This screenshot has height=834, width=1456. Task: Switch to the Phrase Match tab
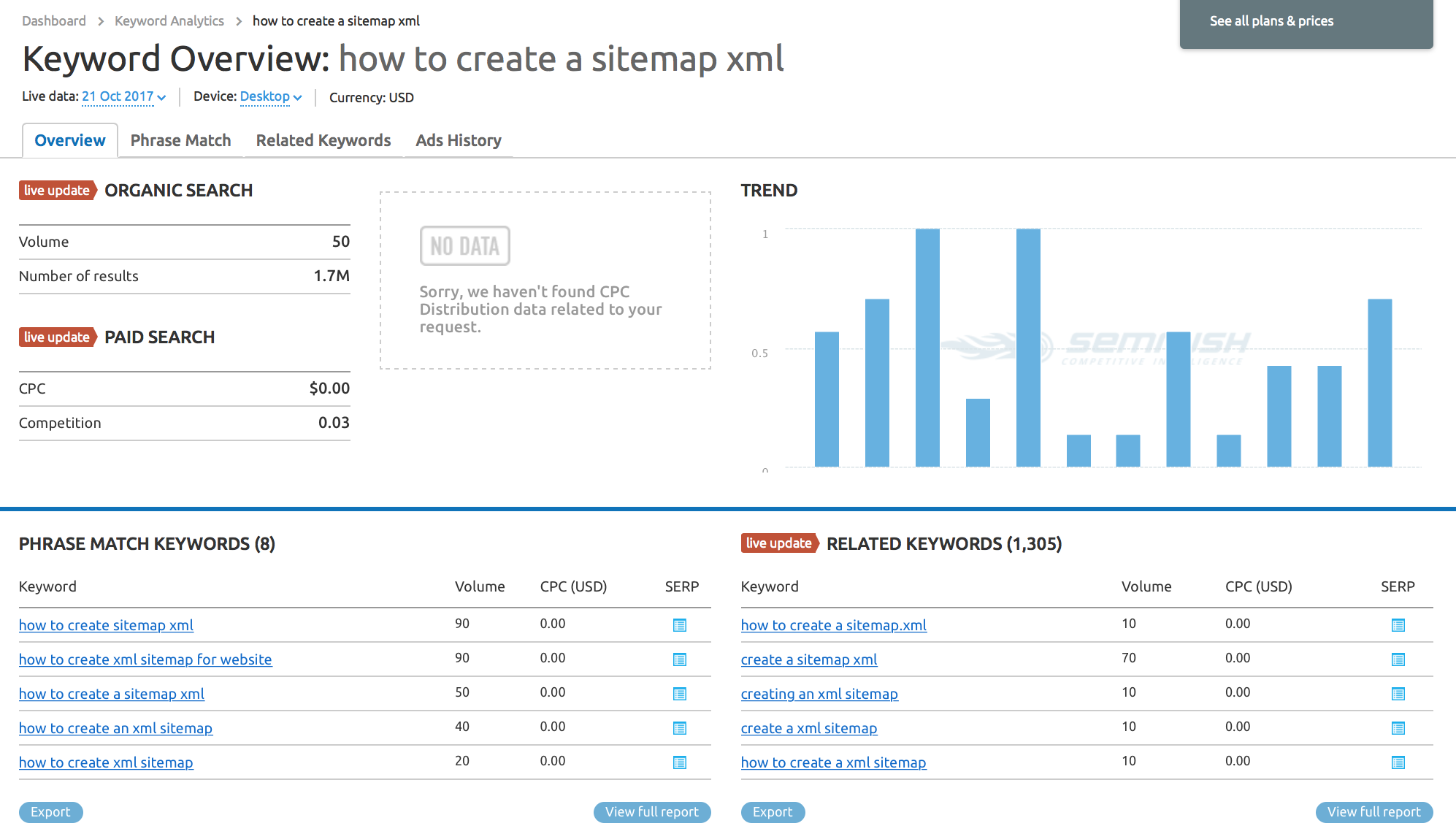click(x=180, y=140)
